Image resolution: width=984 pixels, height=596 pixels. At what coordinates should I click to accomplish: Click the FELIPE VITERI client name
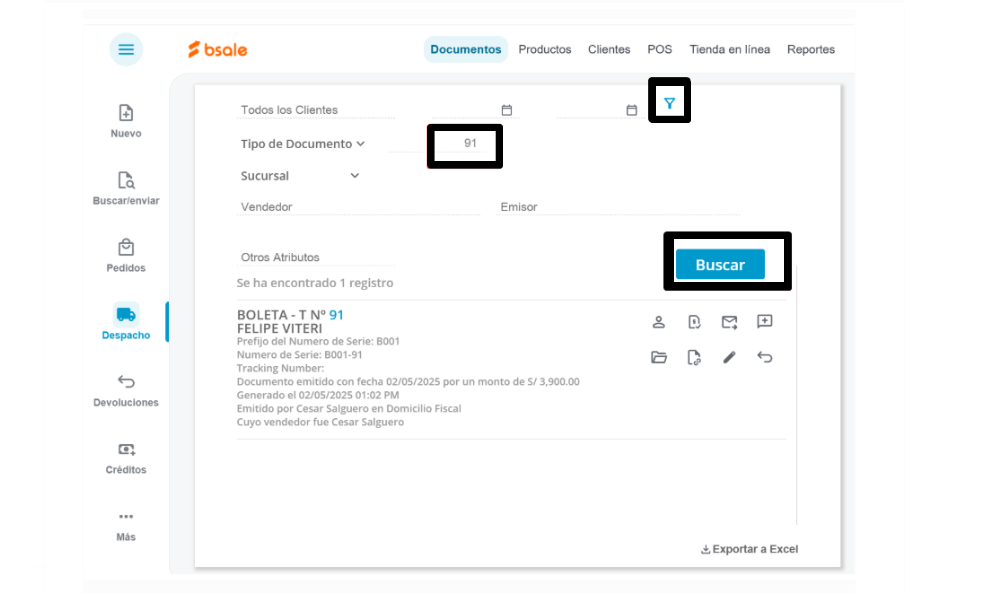[279, 329]
